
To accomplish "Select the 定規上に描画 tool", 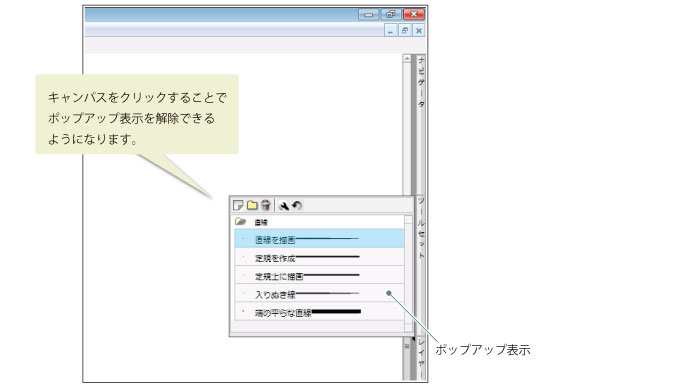I will click(319, 275).
